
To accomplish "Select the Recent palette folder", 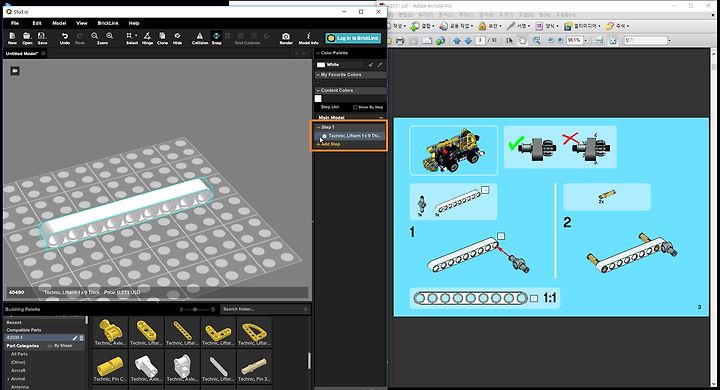I will point(14,322).
